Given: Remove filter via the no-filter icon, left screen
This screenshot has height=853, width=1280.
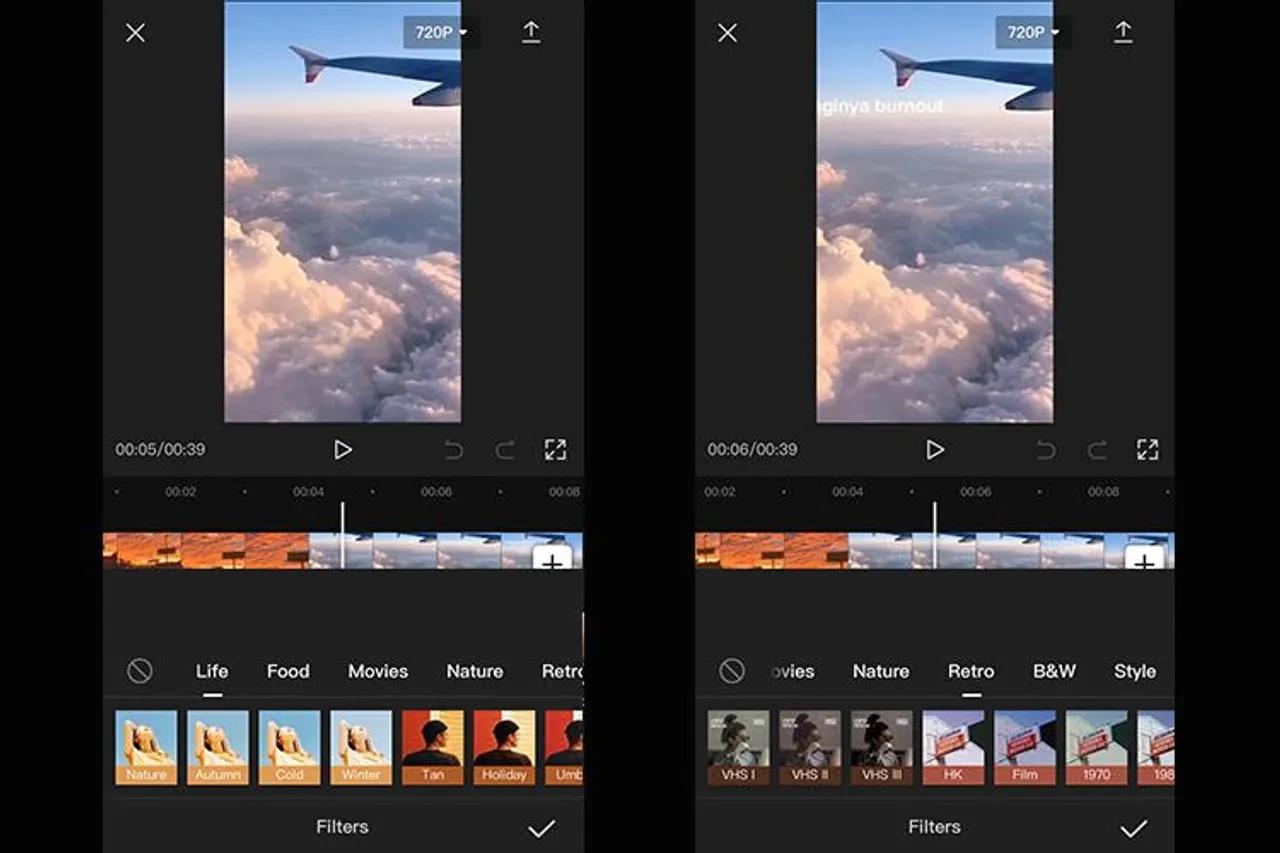Looking at the screenshot, I should click(x=140, y=671).
